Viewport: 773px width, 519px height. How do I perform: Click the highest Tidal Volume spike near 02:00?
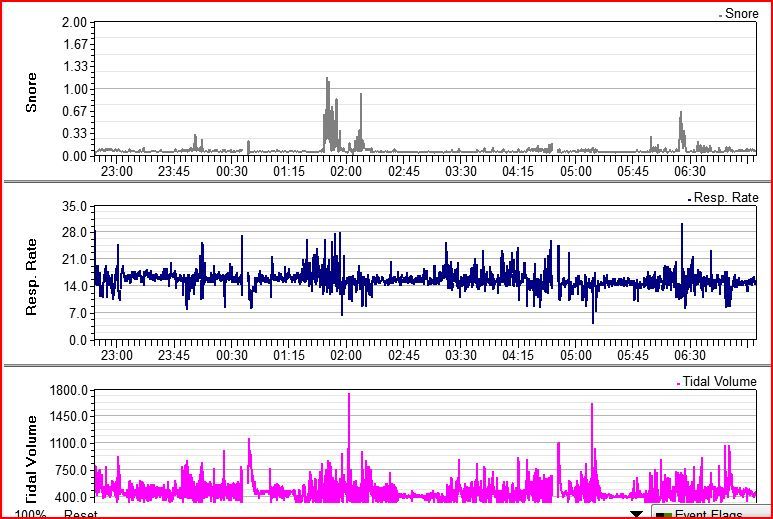pyautogui.click(x=349, y=396)
